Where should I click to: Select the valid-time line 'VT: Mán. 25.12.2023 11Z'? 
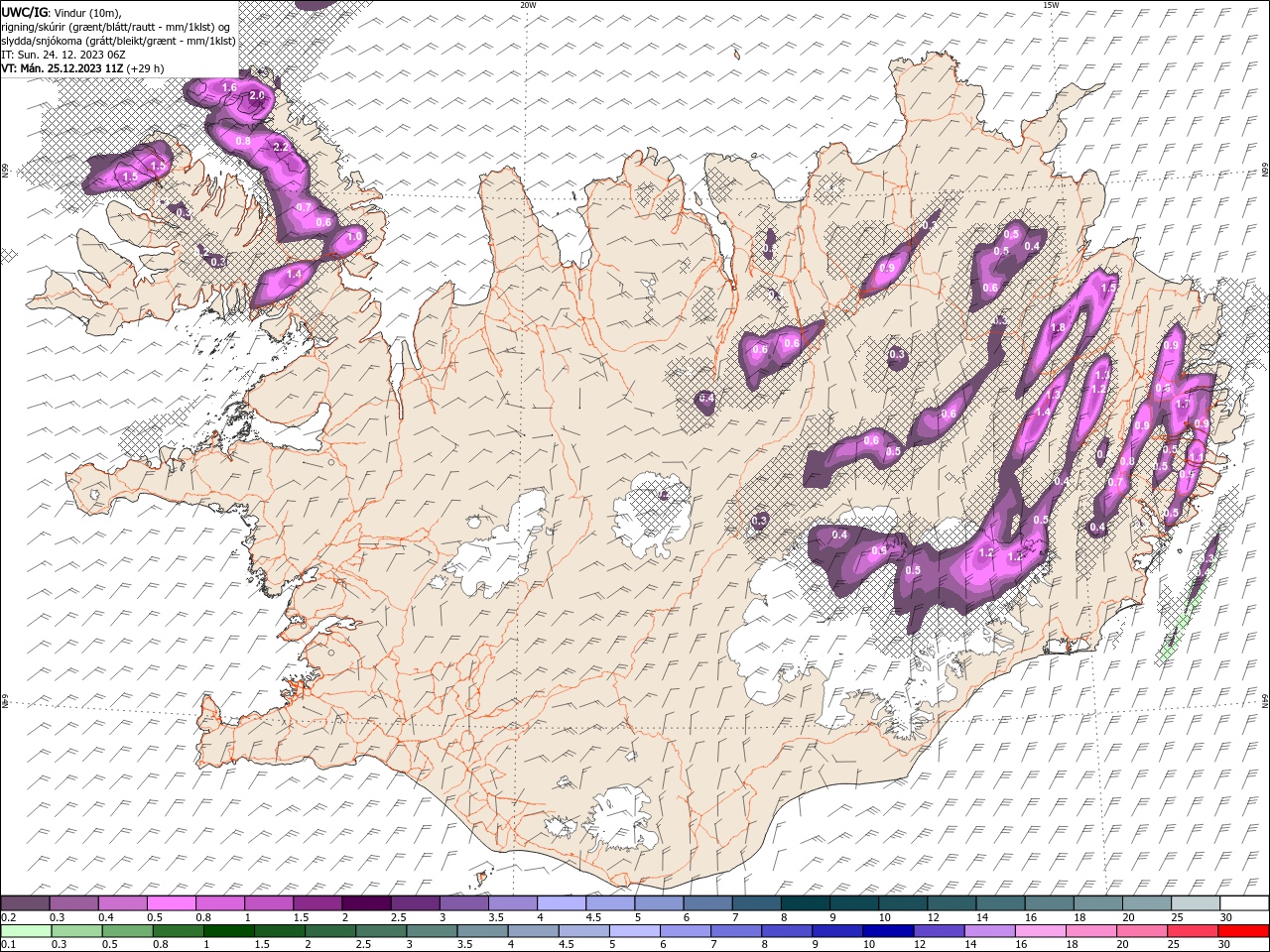click(x=63, y=68)
